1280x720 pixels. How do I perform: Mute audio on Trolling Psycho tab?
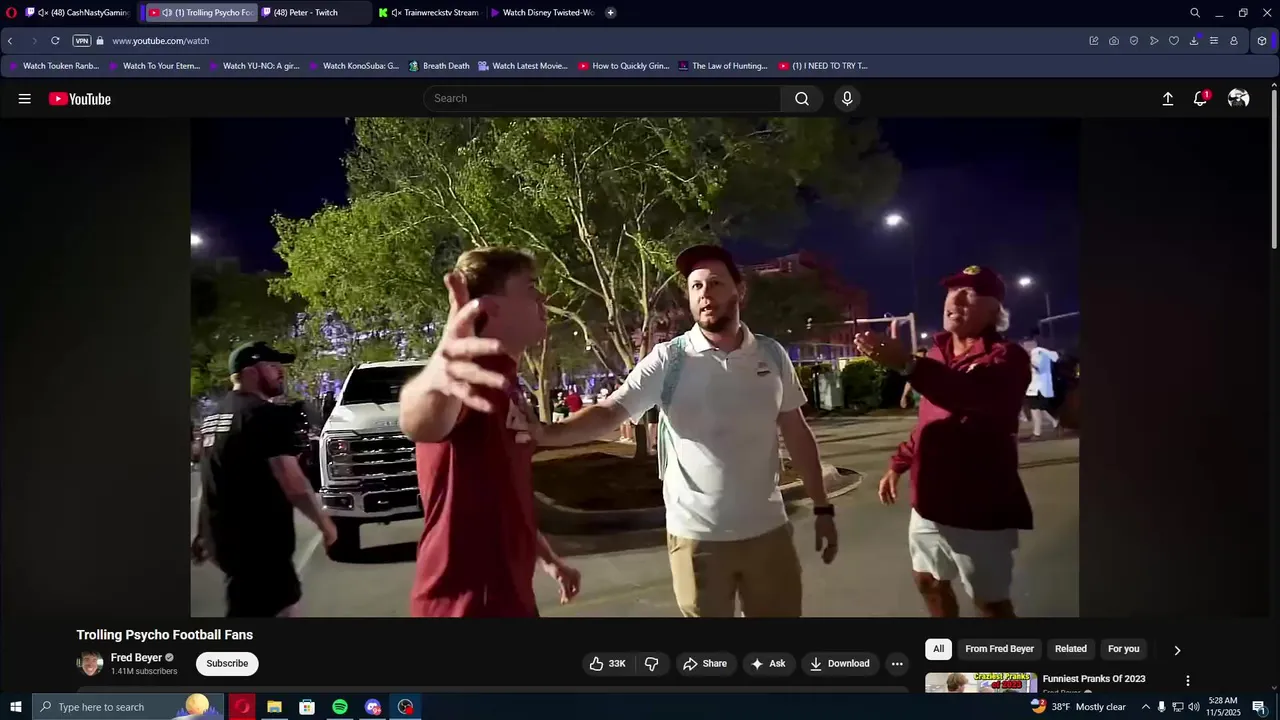click(x=167, y=12)
